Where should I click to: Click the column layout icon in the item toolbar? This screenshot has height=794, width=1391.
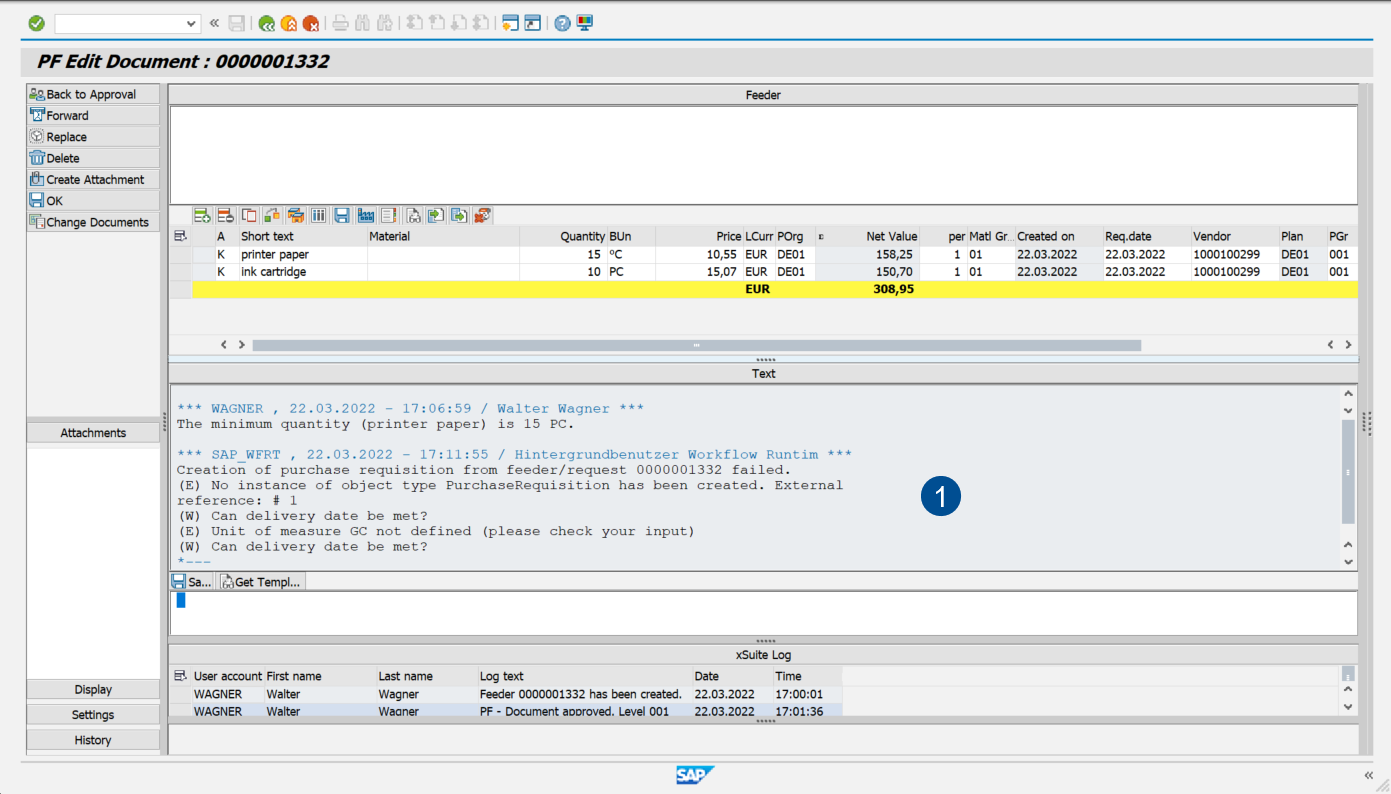318,214
